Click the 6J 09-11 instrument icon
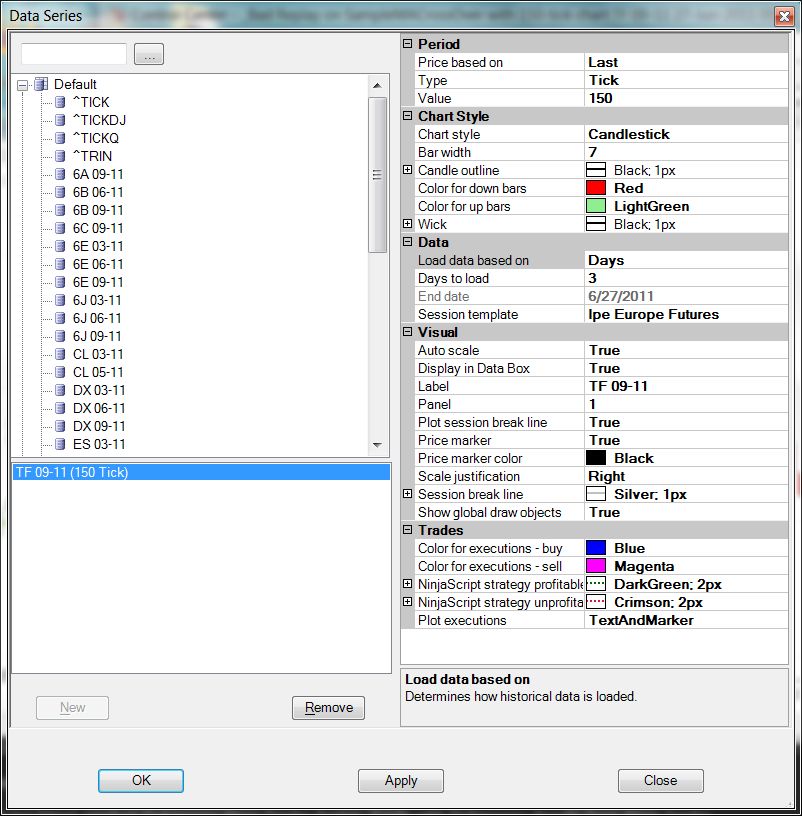Screen dimensions: 802x816 pos(60,336)
